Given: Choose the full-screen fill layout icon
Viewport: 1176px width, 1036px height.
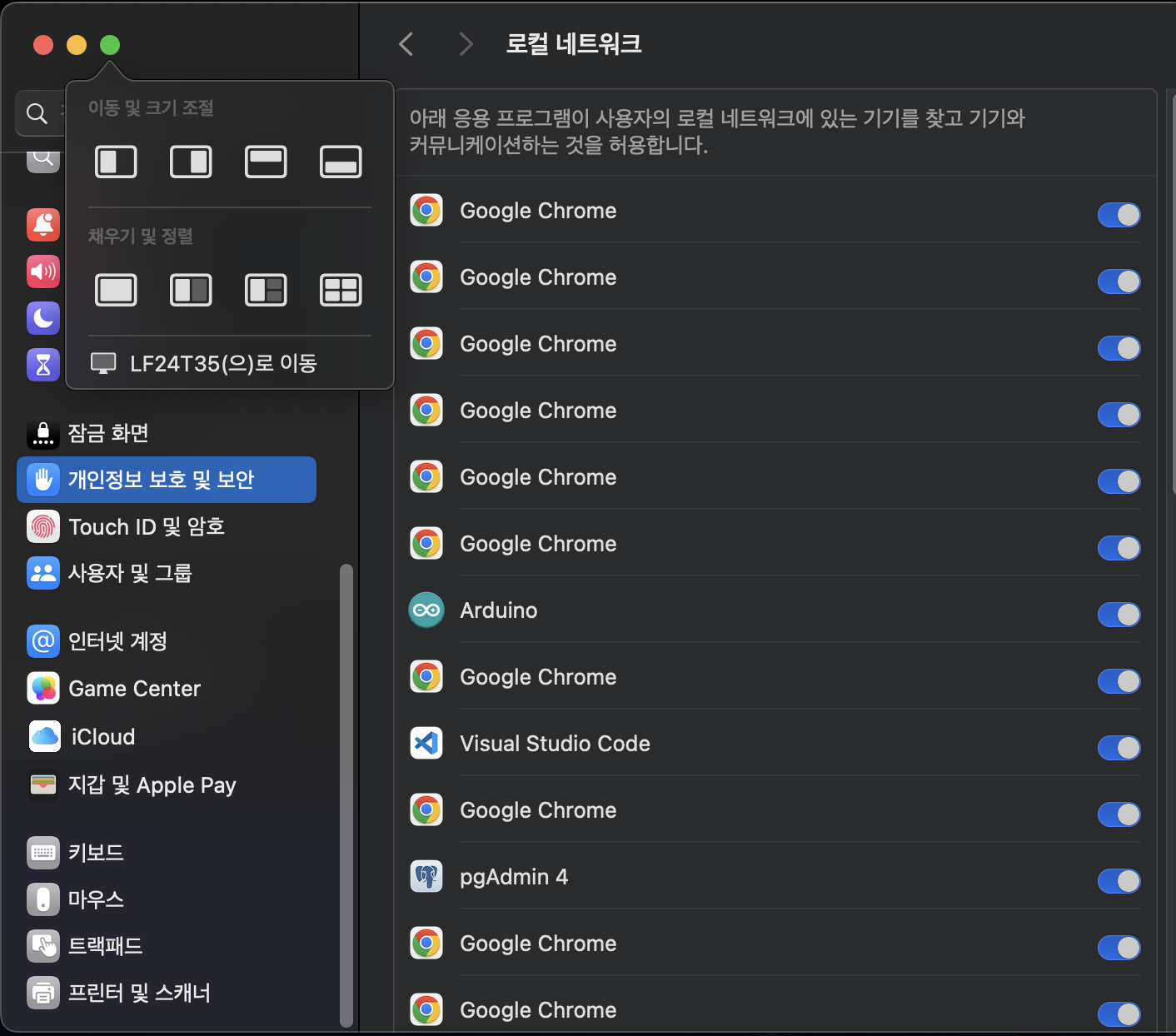Looking at the screenshot, I should coord(116,290).
